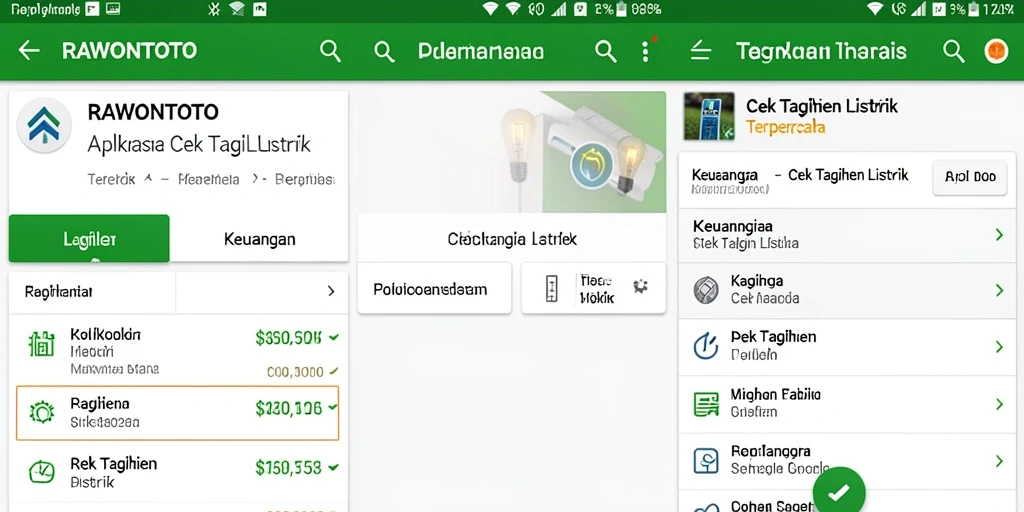The width and height of the screenshot is (1024, 512).
Task: Open the Pek Tagihien row chevron
Action: [x=999, y=347]
